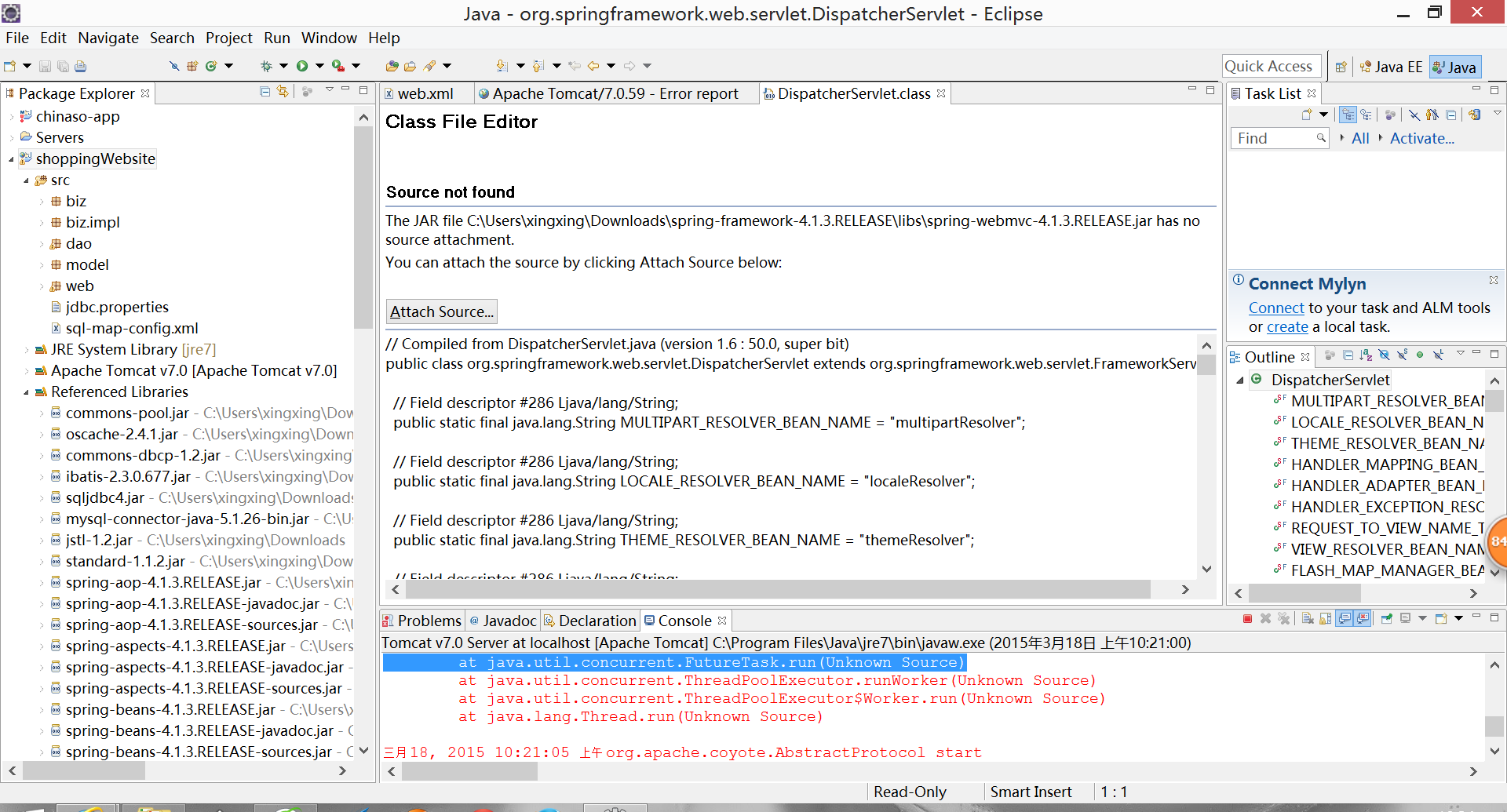The width and height of the screenshot is (1507, 812).
Task: Click the Open Perspective icon
Action: point(1341,67)
